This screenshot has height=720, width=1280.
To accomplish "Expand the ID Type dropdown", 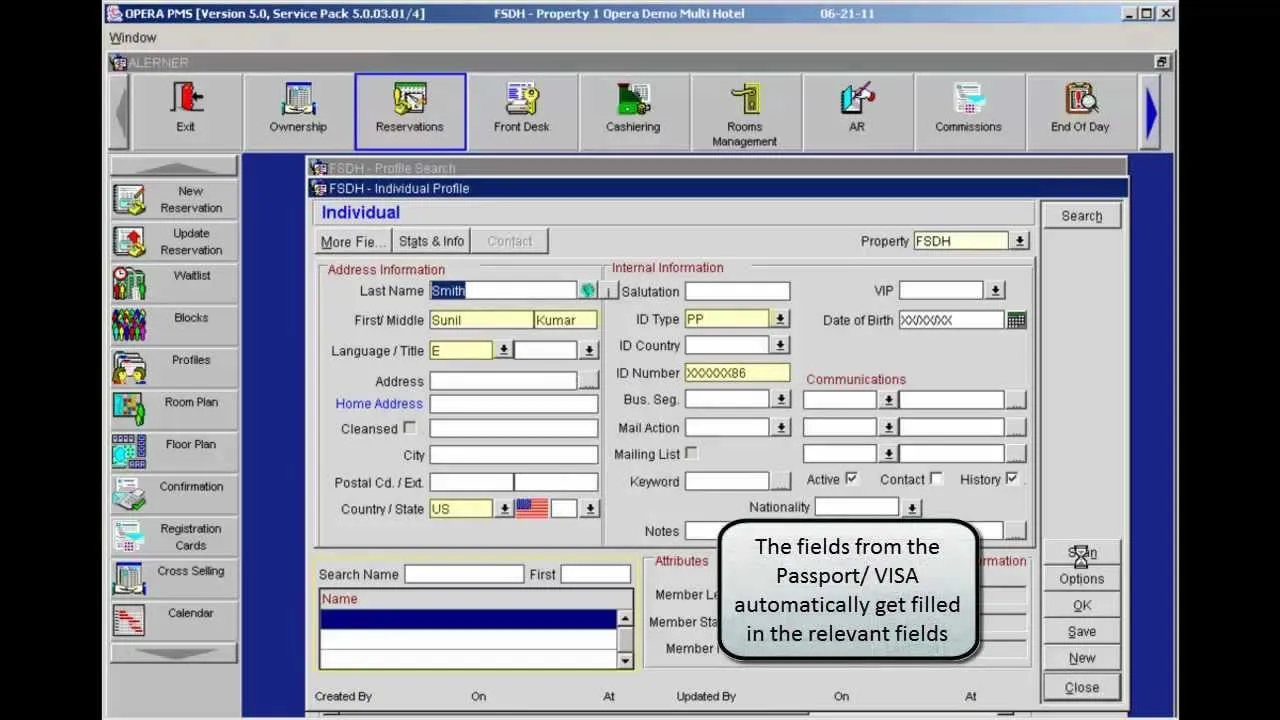I will click(780, 320).
